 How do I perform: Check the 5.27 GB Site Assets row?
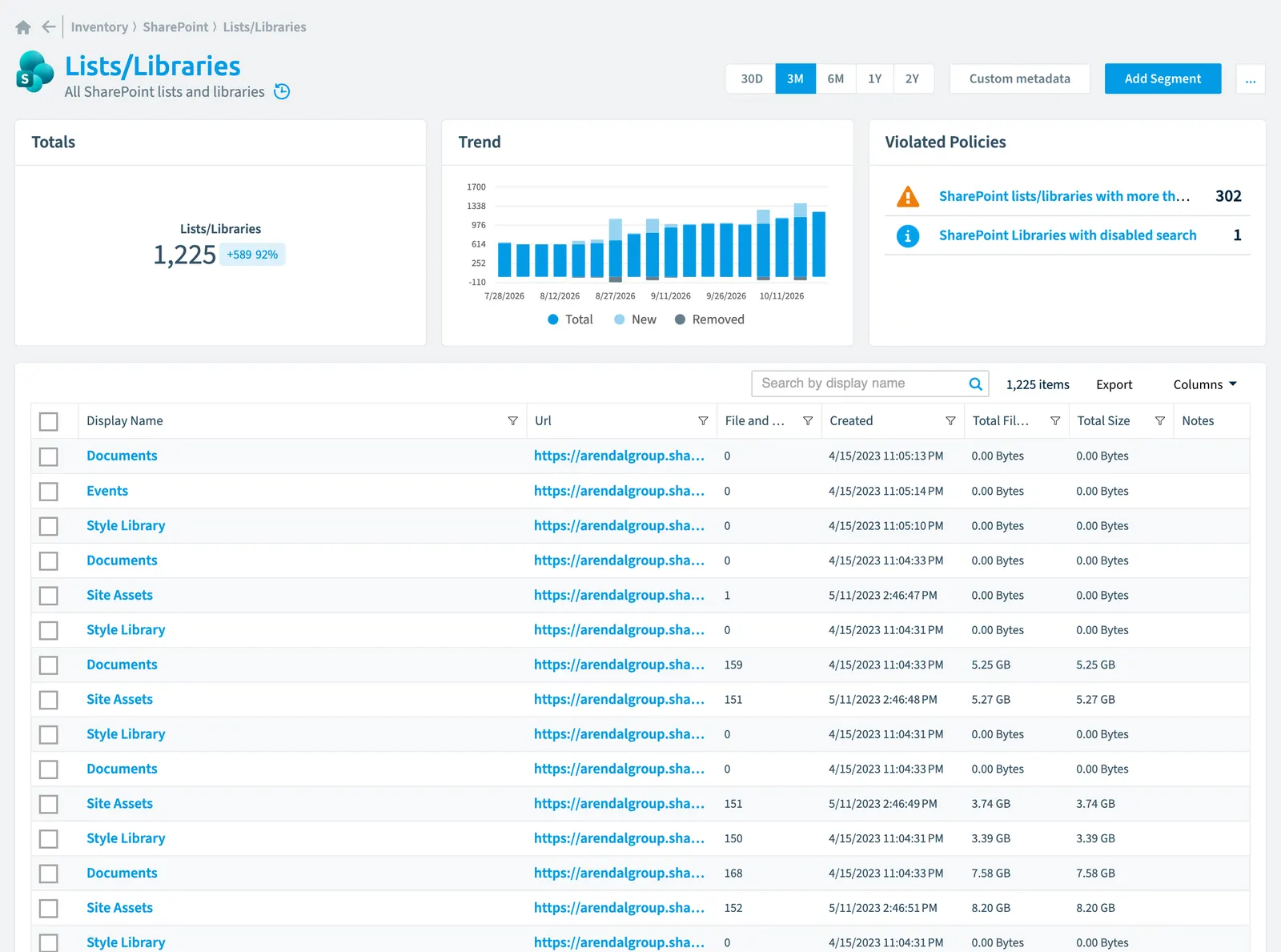[x=49, y=700]
